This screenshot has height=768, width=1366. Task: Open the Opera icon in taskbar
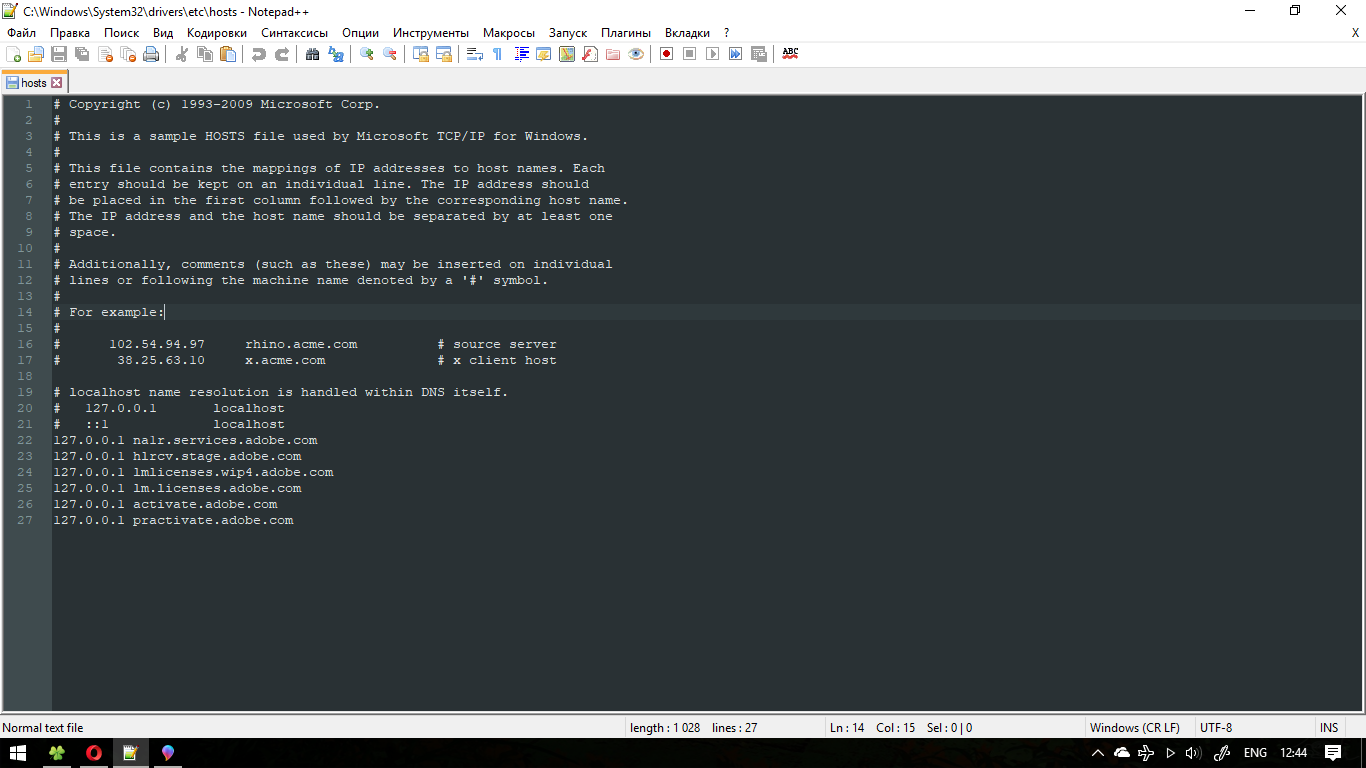pyautogui.click(x=94, y=753)
